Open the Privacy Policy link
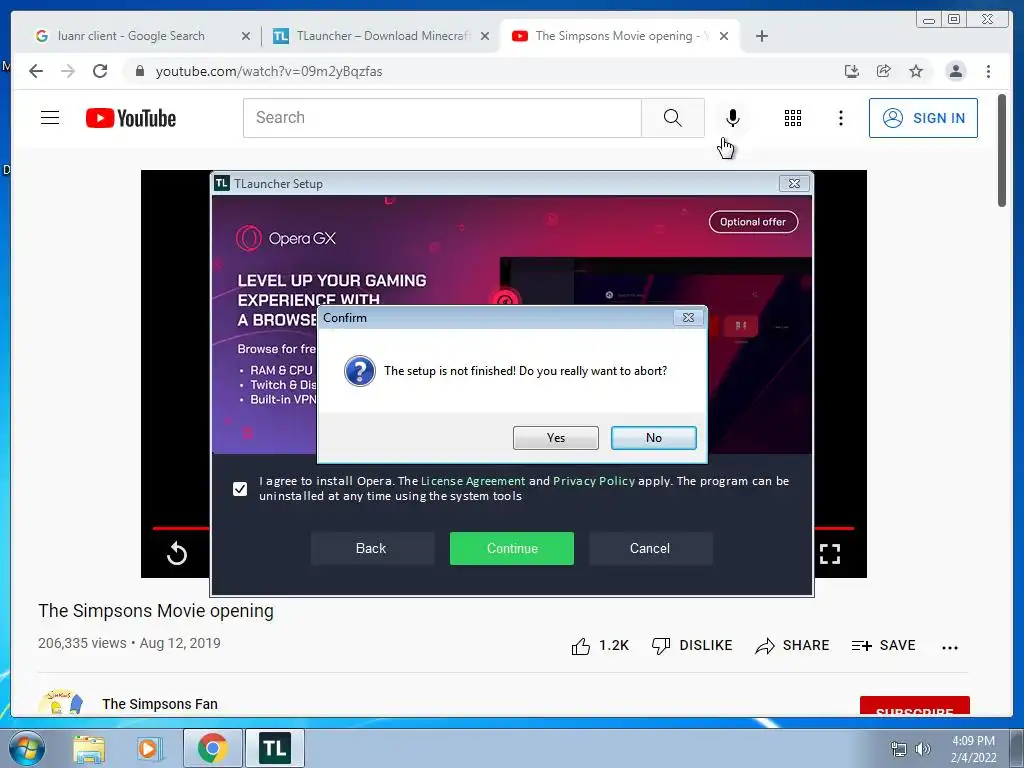This screenshot has height=768, width=1024. click(x=594, y=481)
